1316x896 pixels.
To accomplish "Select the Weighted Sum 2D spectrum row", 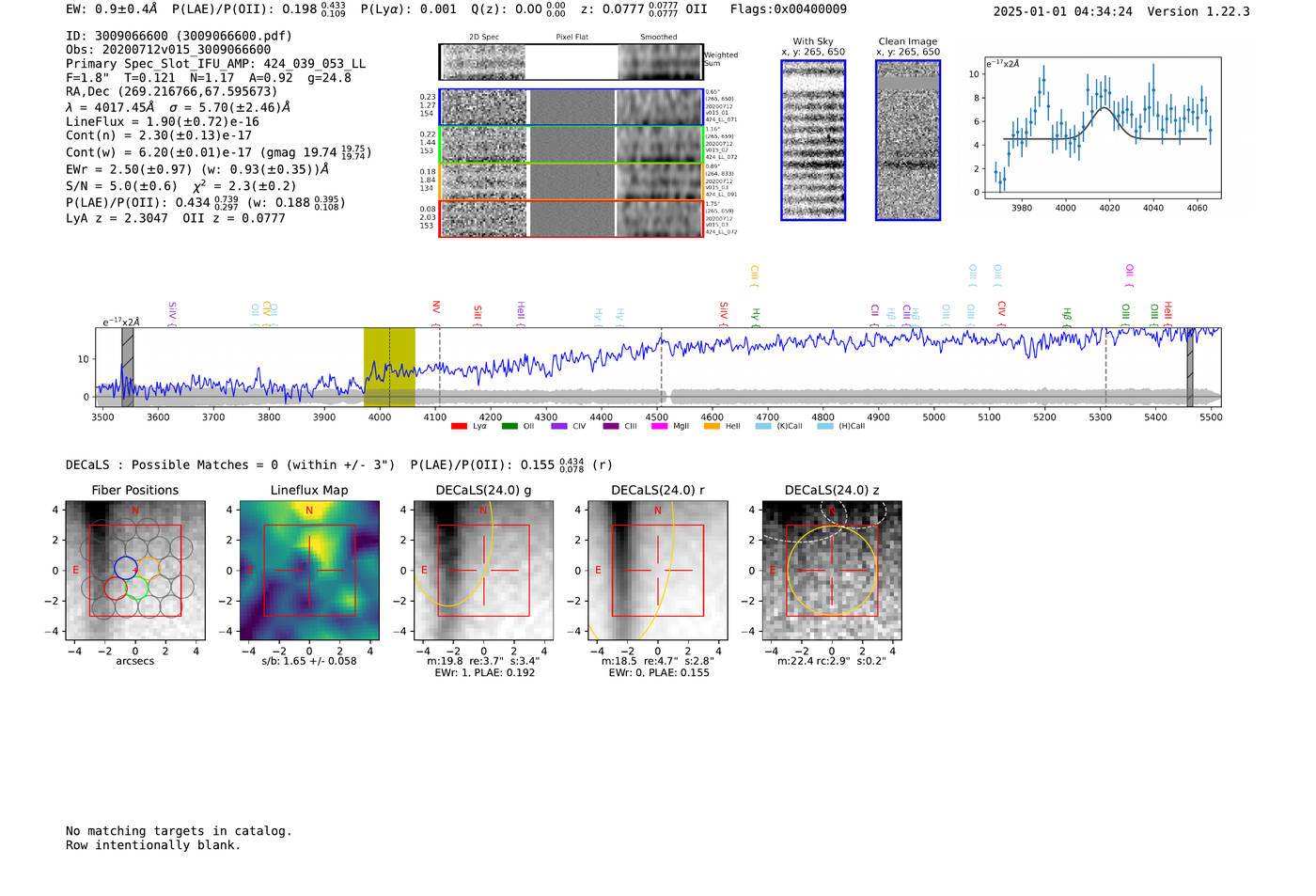I will click(572, 62).
